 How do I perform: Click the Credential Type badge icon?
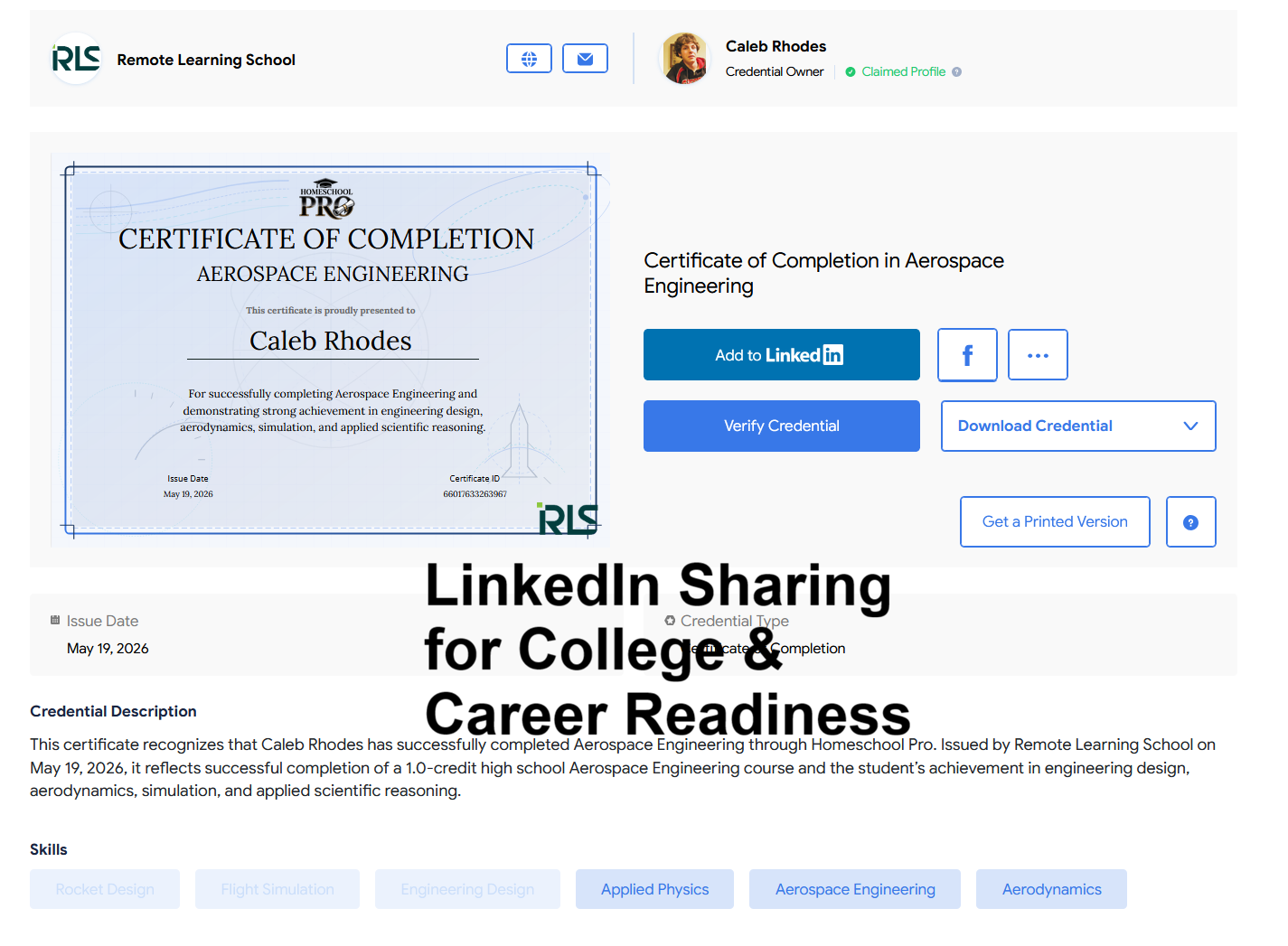point(670,621)
